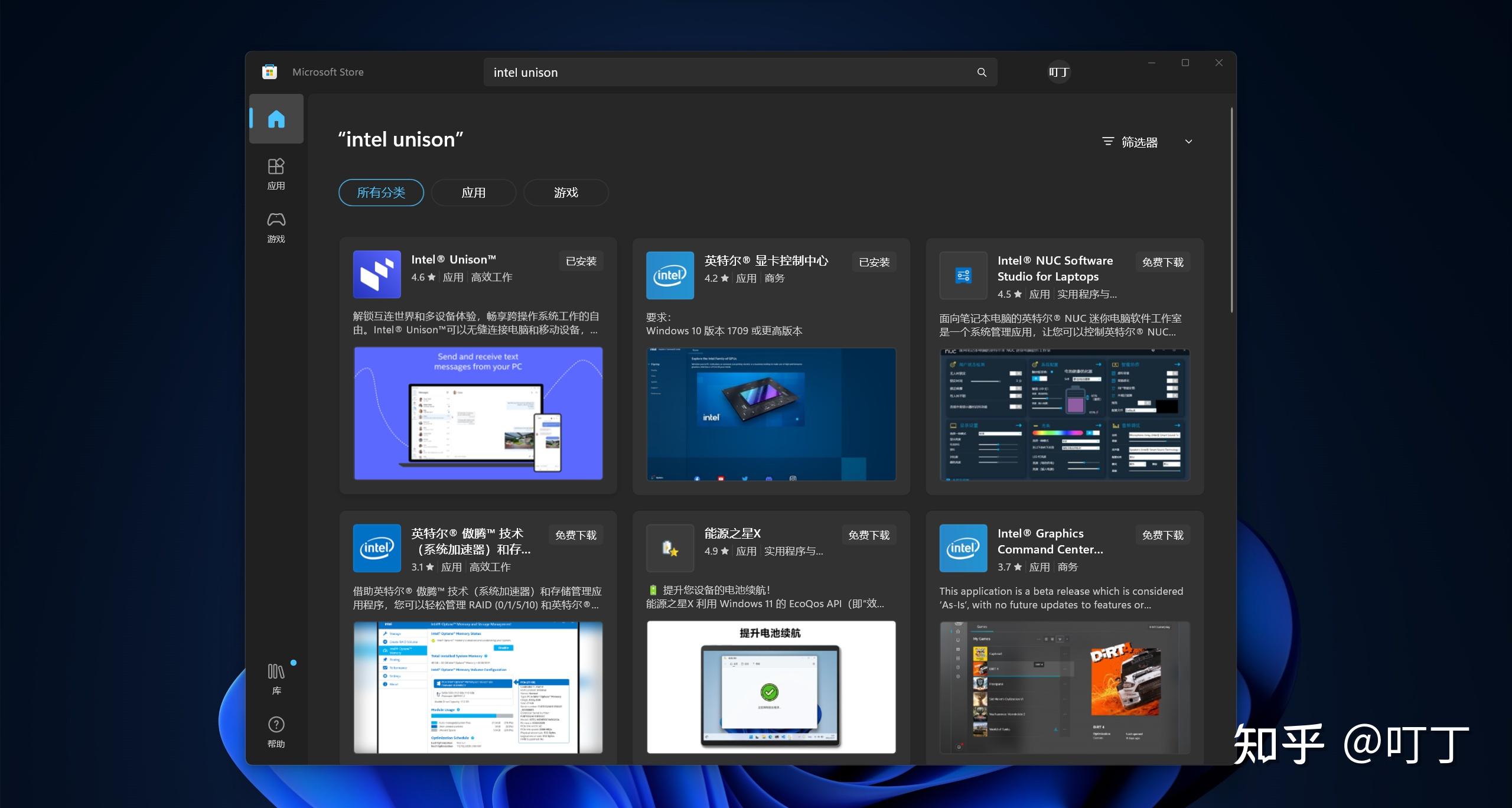This screenshot has height=808, width=1512.
Task: Switch to the 应用 filter pill
Action: click(x=474, y=192)
